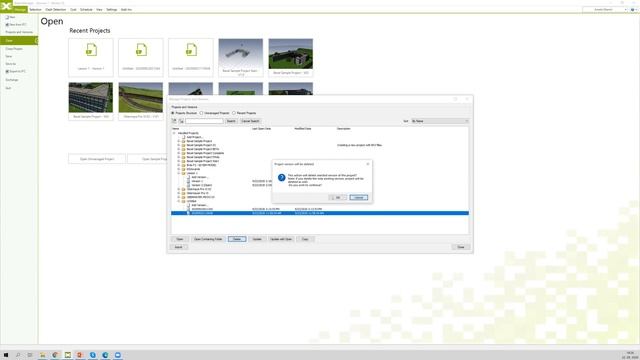Click the Open Containing Folder button
The image size is (640, 360).
[208, 239]
